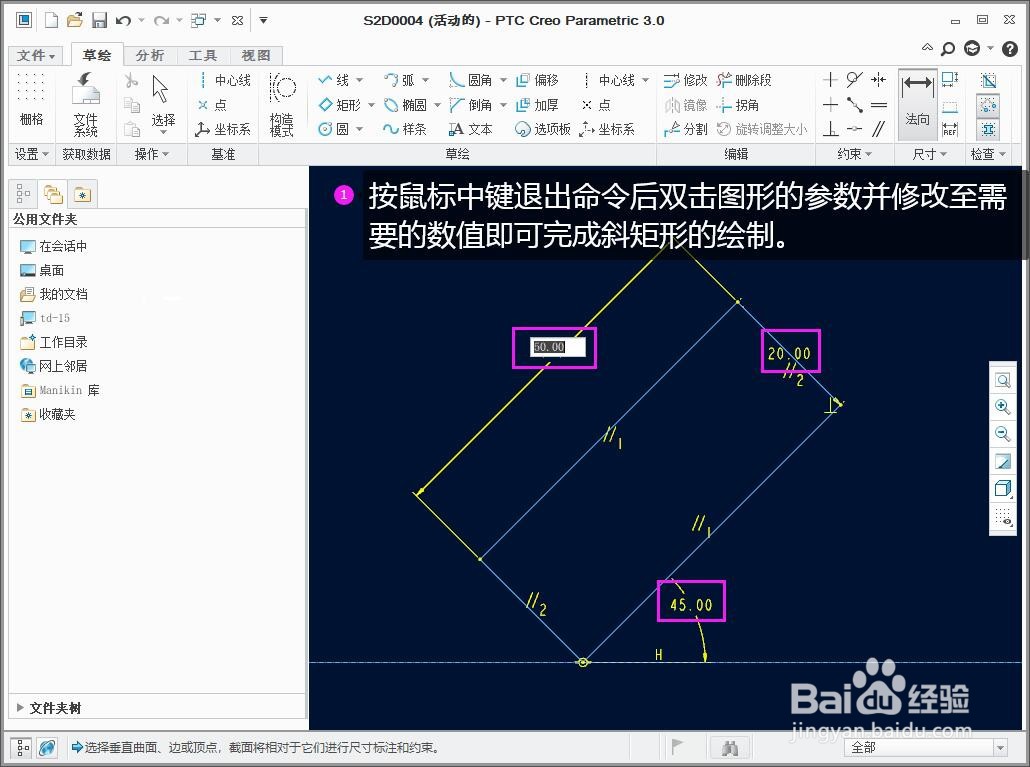Toggle the shade closed loops inspect button
The width and height of the screenshot is (1030, 767).
pos(988,80)
